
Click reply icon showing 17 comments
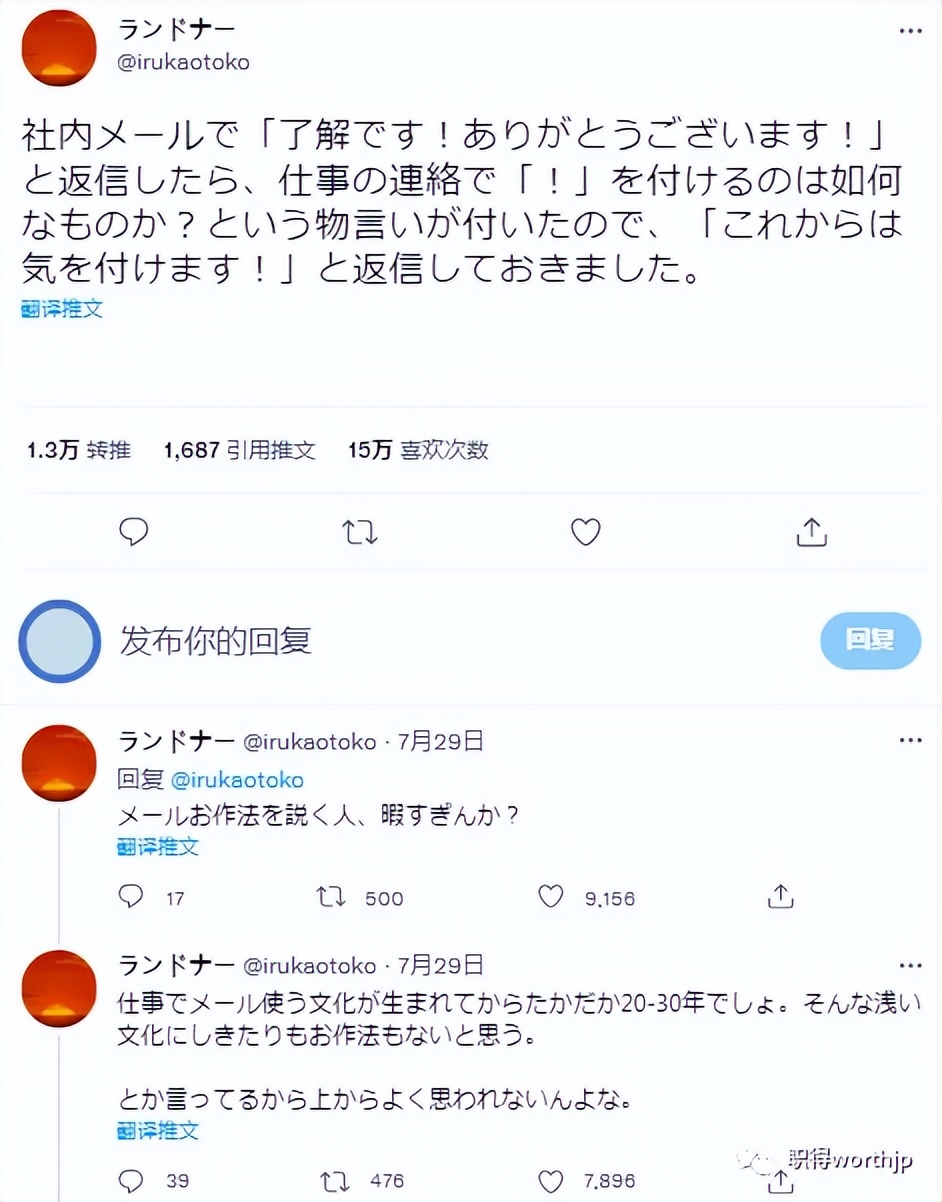pyautogui.click(x=131, y=896)
